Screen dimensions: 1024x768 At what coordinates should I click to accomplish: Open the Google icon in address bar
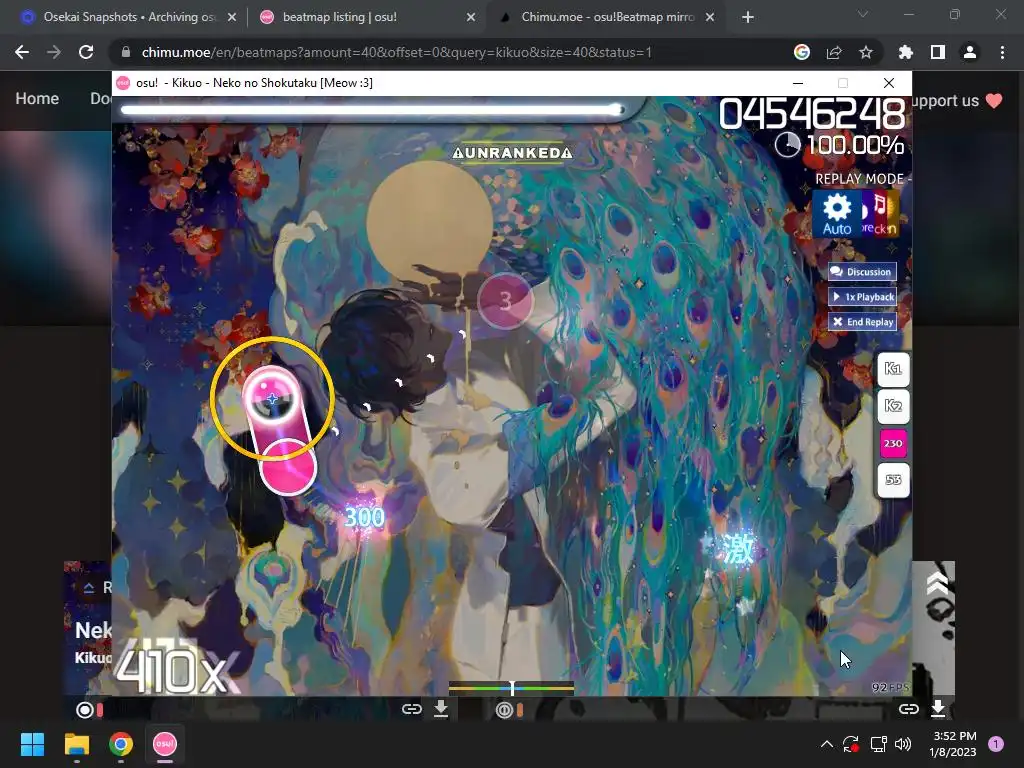pos(802,52)
